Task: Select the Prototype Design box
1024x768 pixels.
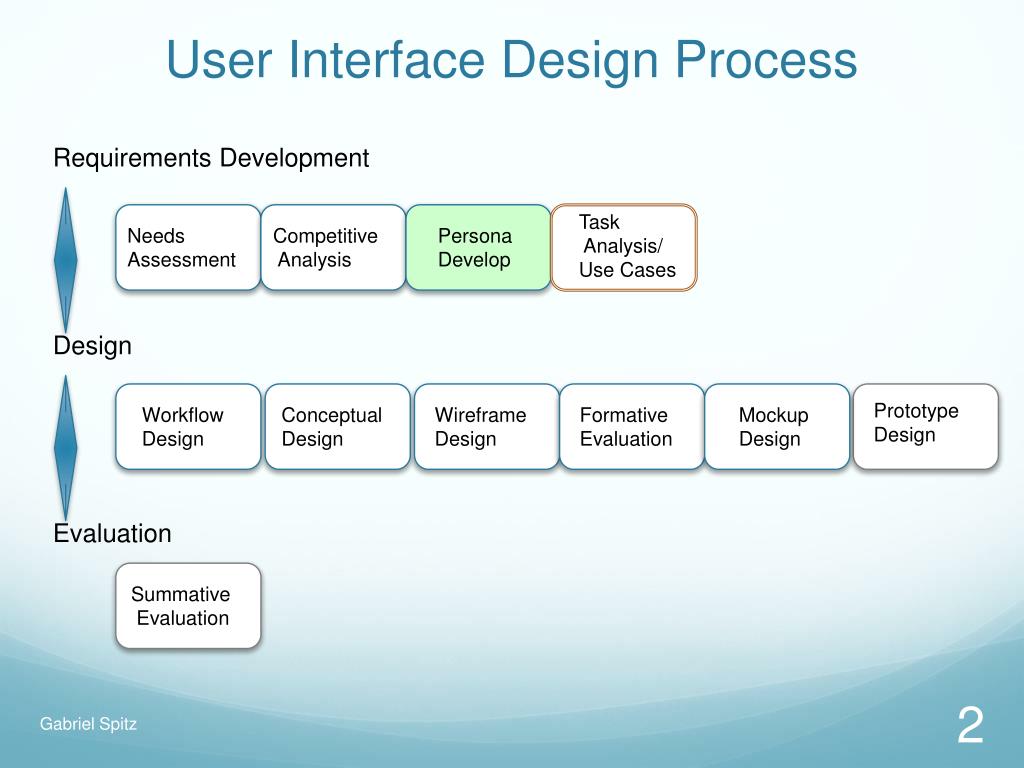Action: click(x=926, y=426)
